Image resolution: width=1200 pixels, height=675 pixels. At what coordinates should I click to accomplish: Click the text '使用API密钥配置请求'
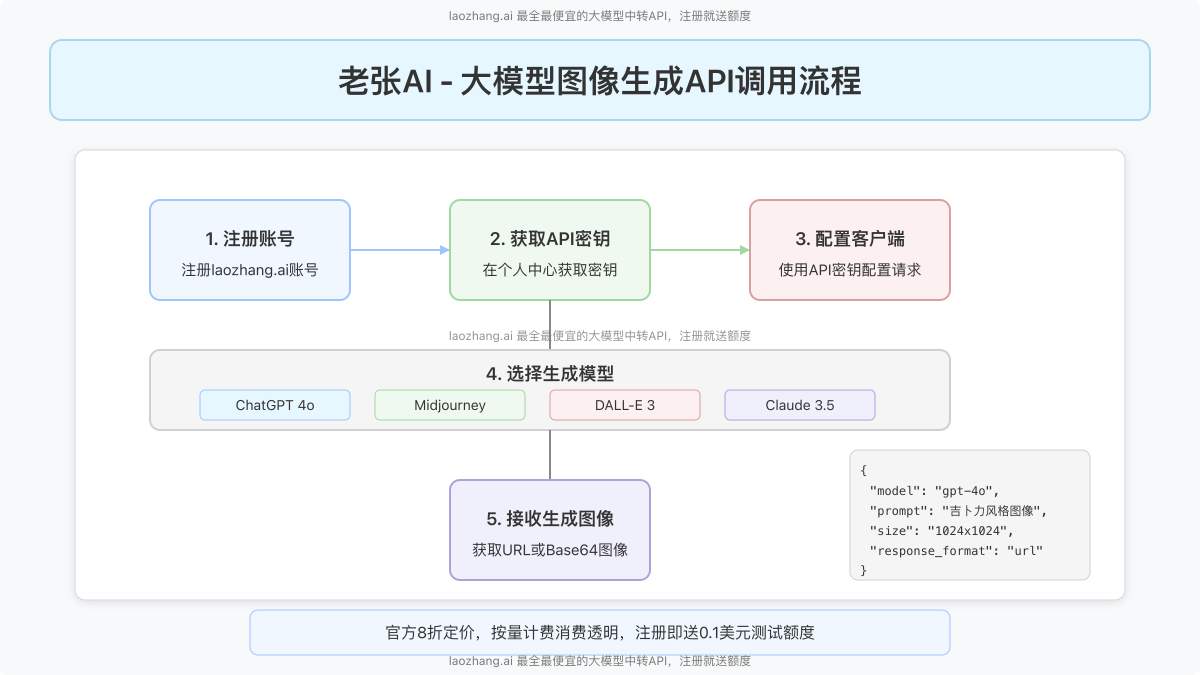tap(850, 270)
